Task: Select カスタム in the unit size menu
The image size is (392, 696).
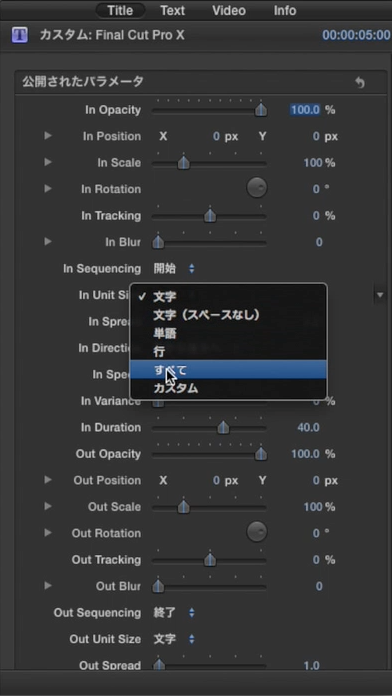Action: 228,388
